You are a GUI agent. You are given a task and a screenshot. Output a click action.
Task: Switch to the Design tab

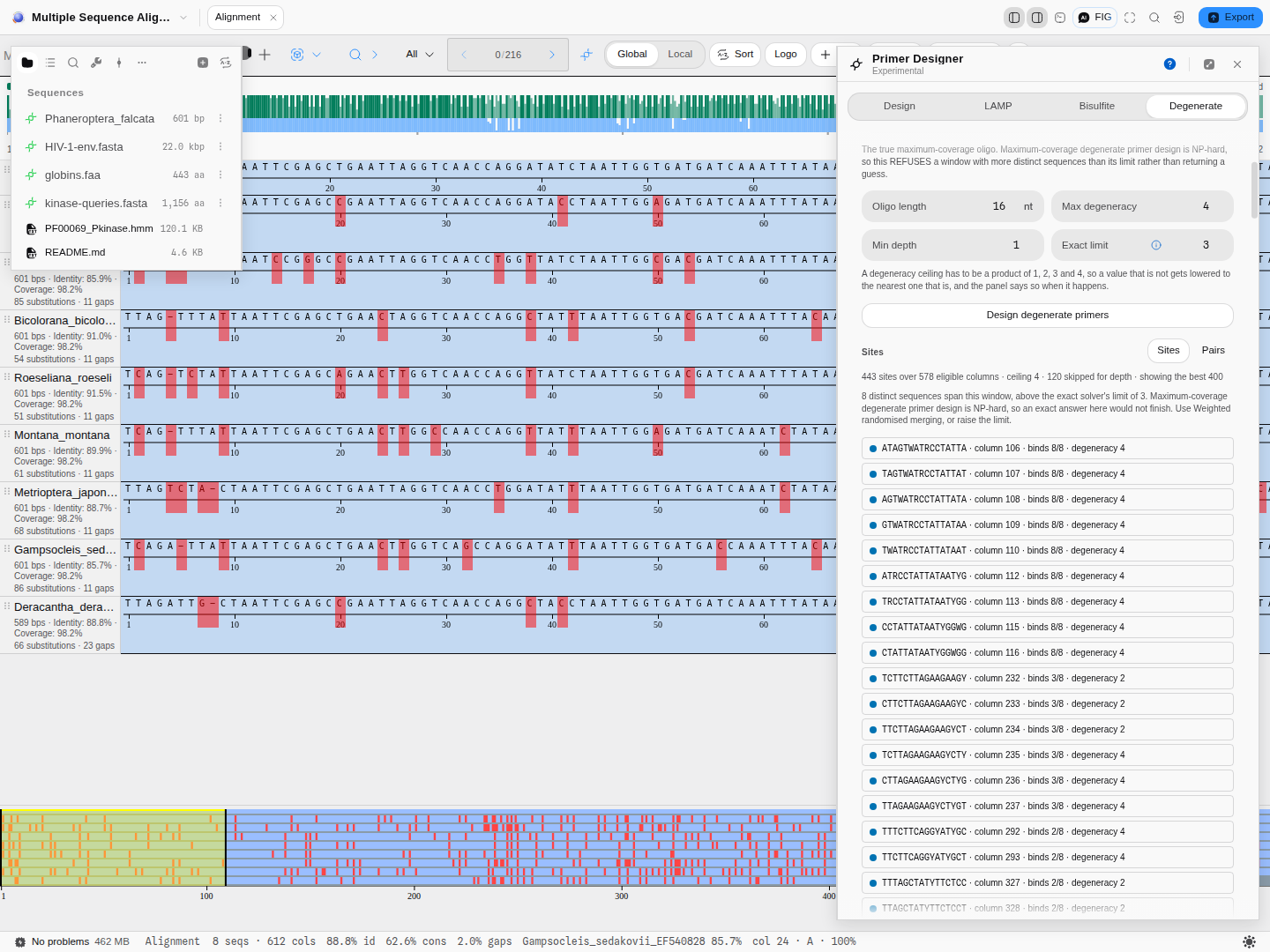coord(900,107)
